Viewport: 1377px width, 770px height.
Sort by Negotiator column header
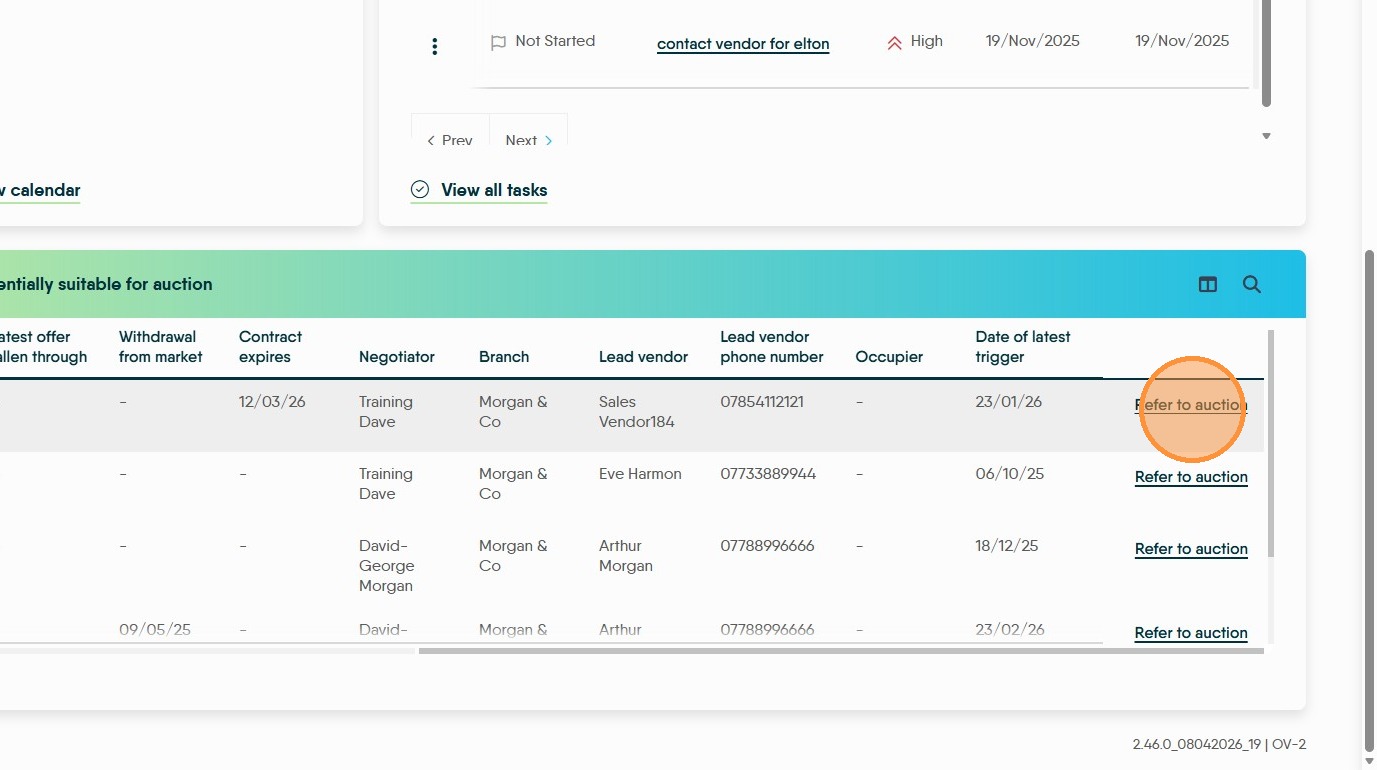[397, 357]
